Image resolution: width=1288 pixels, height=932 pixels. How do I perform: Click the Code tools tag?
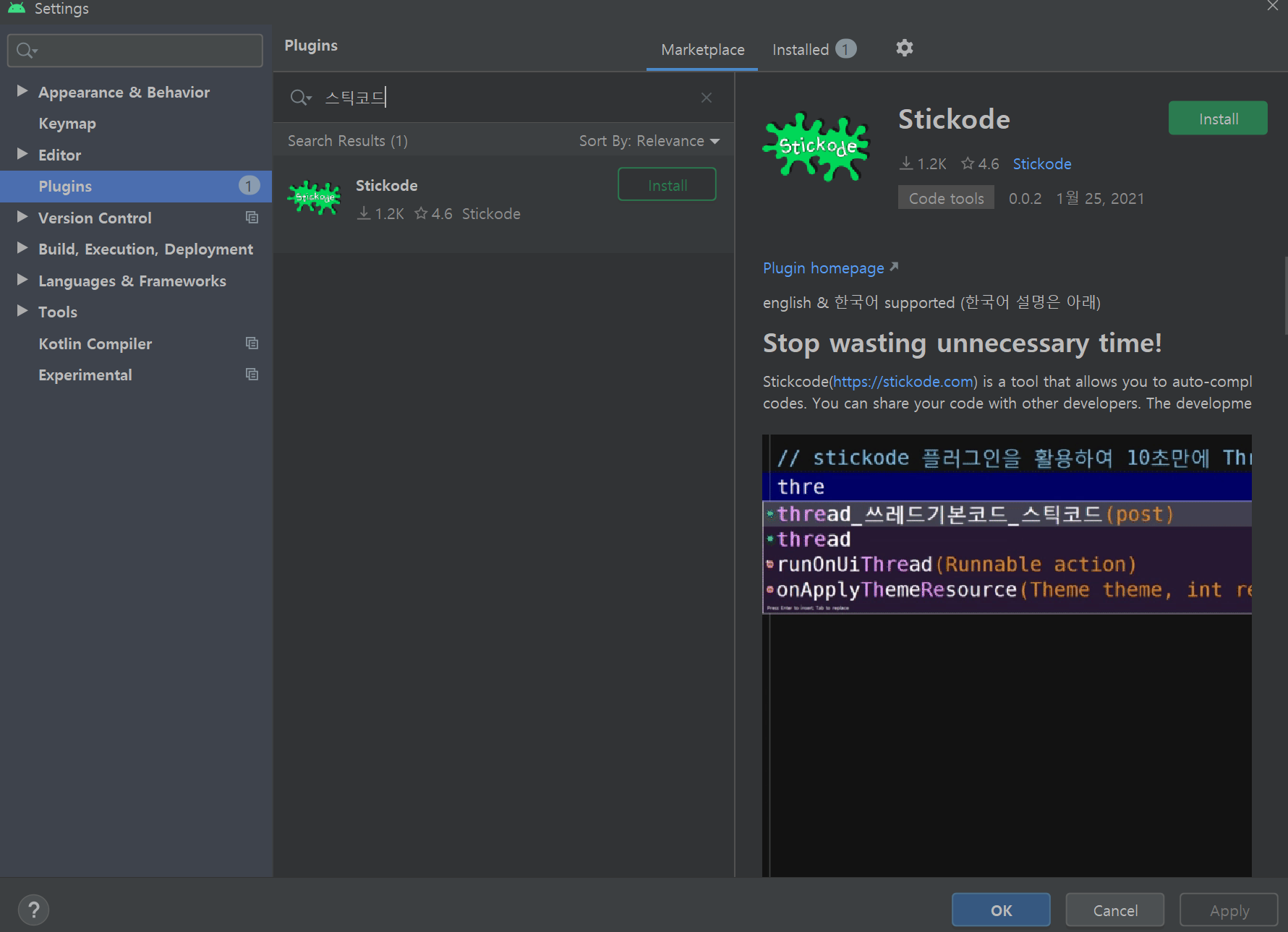pos(946,198)
